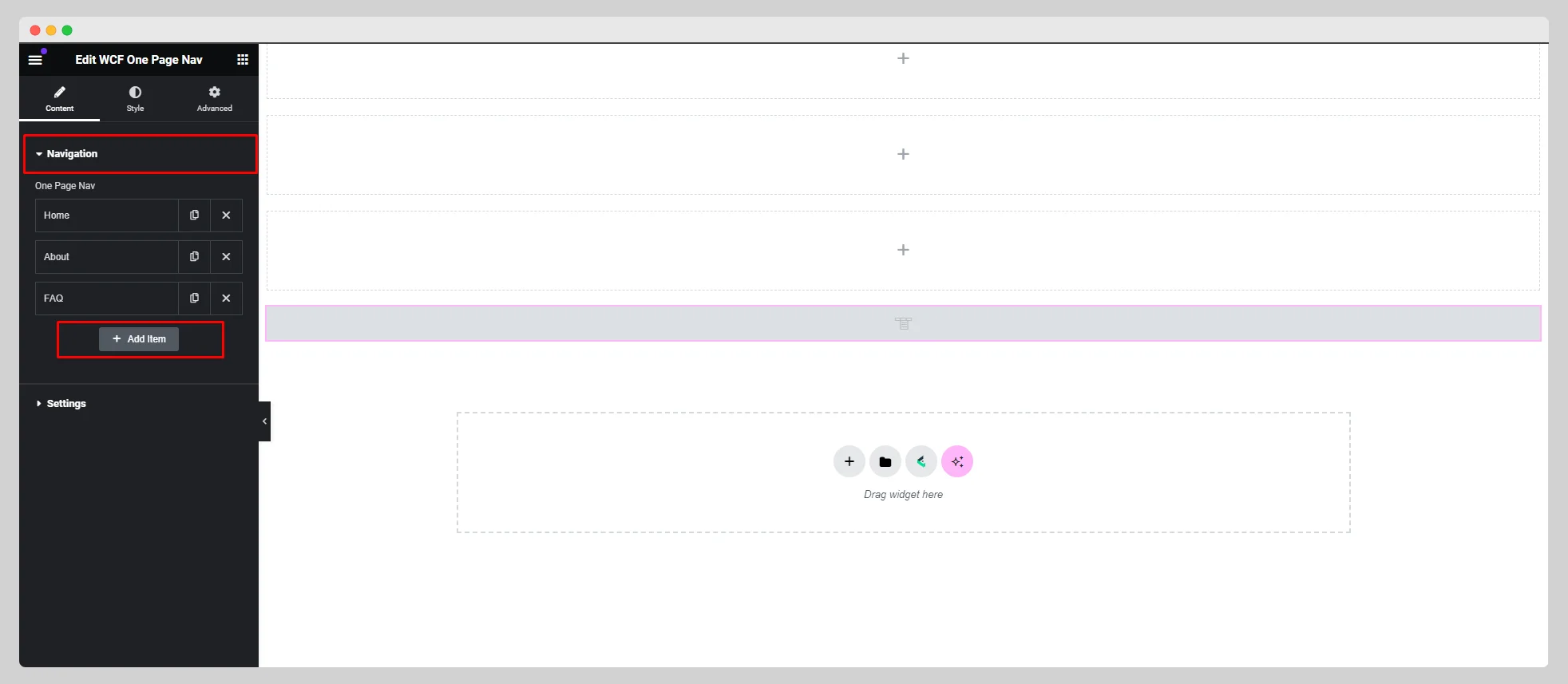The image size is (1568, 684).
Task: Remove the About nav item
Action: (226, 257)
